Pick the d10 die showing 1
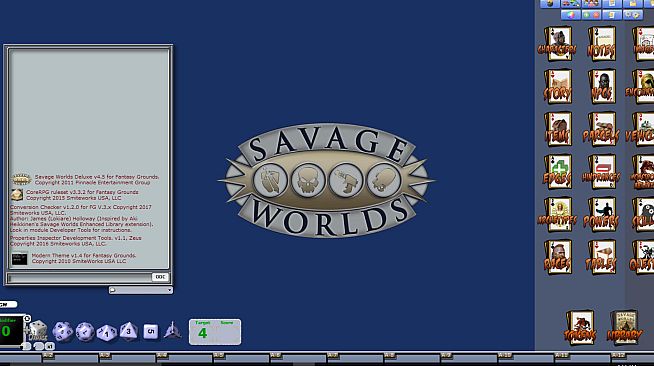654x366 pixels. pyautogui.click(x=106, y=332)
